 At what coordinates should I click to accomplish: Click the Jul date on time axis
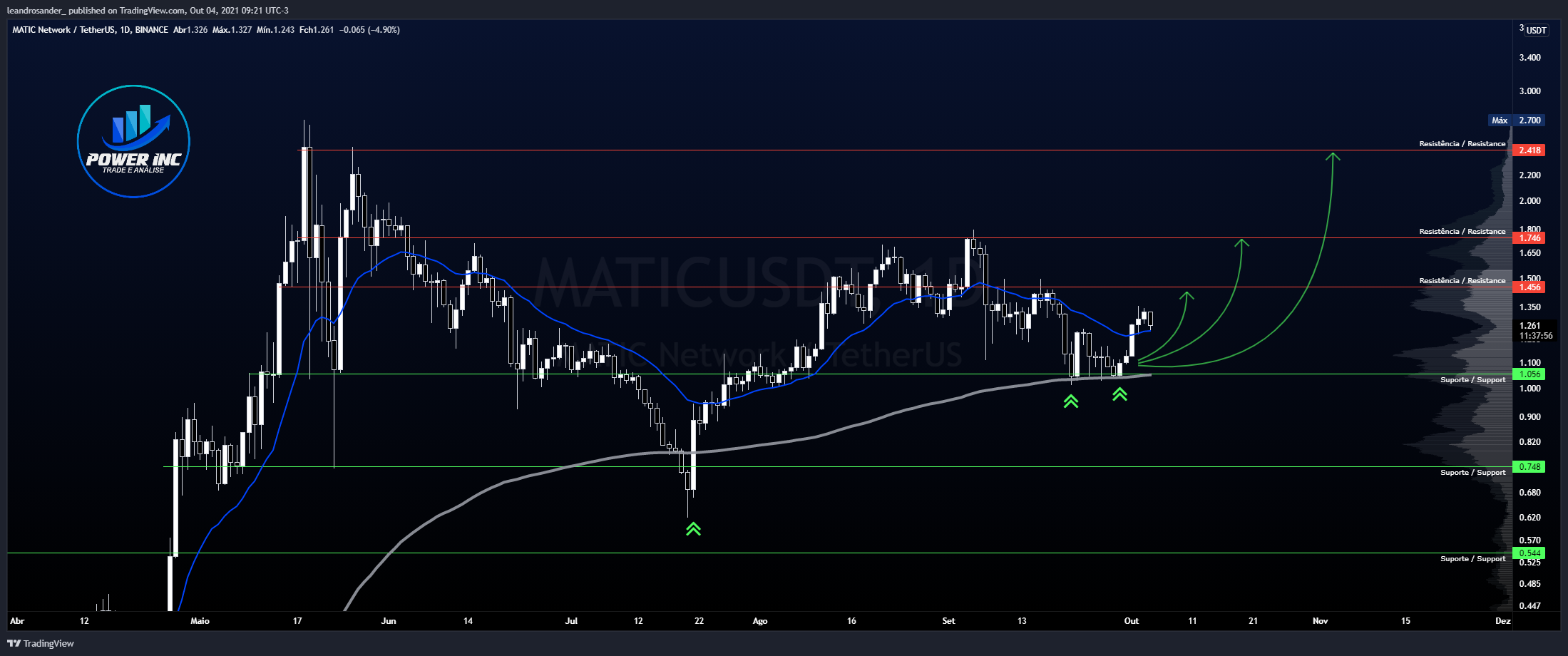[571, 621]
